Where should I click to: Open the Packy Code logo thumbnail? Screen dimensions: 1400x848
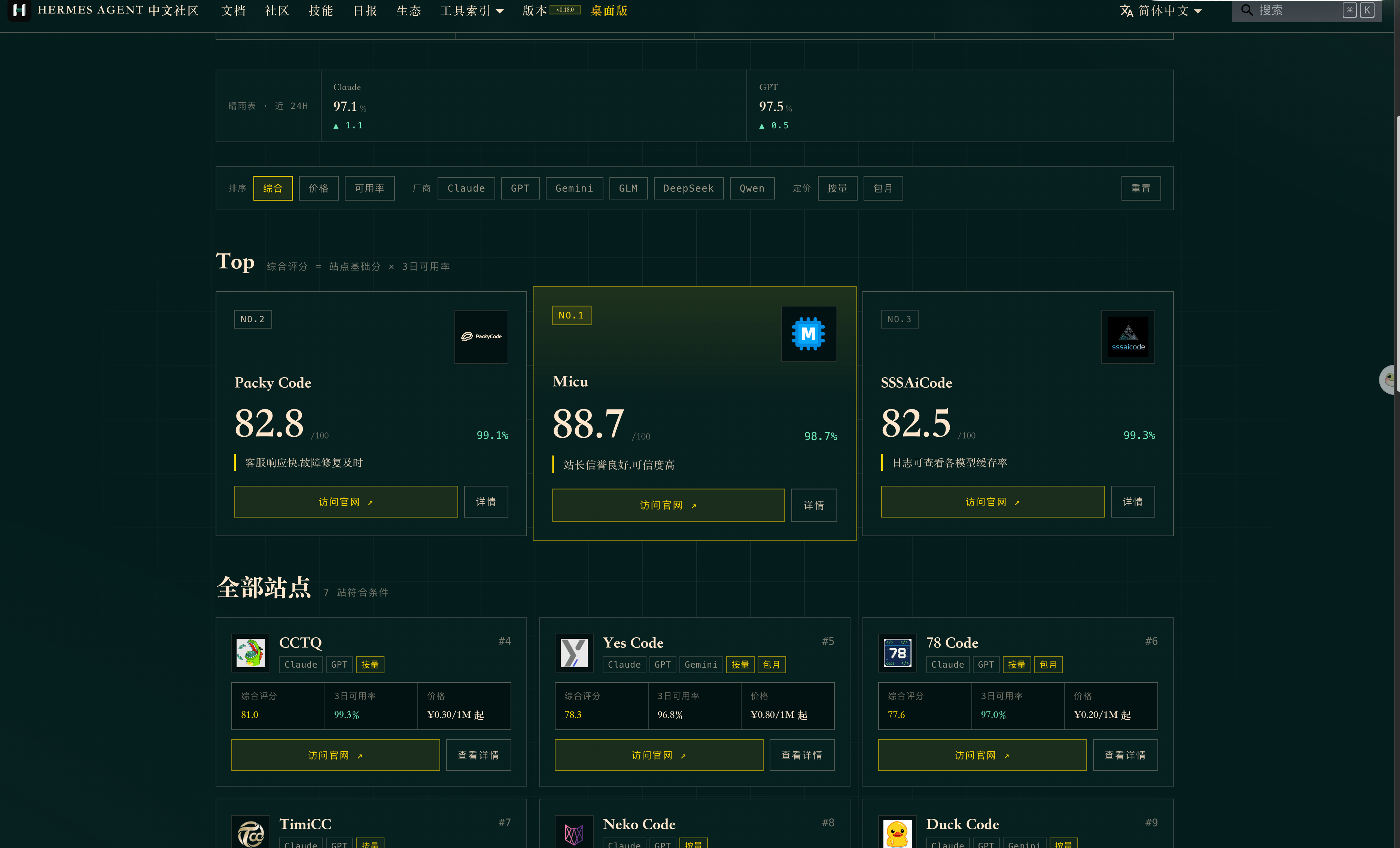click(481, 336)
